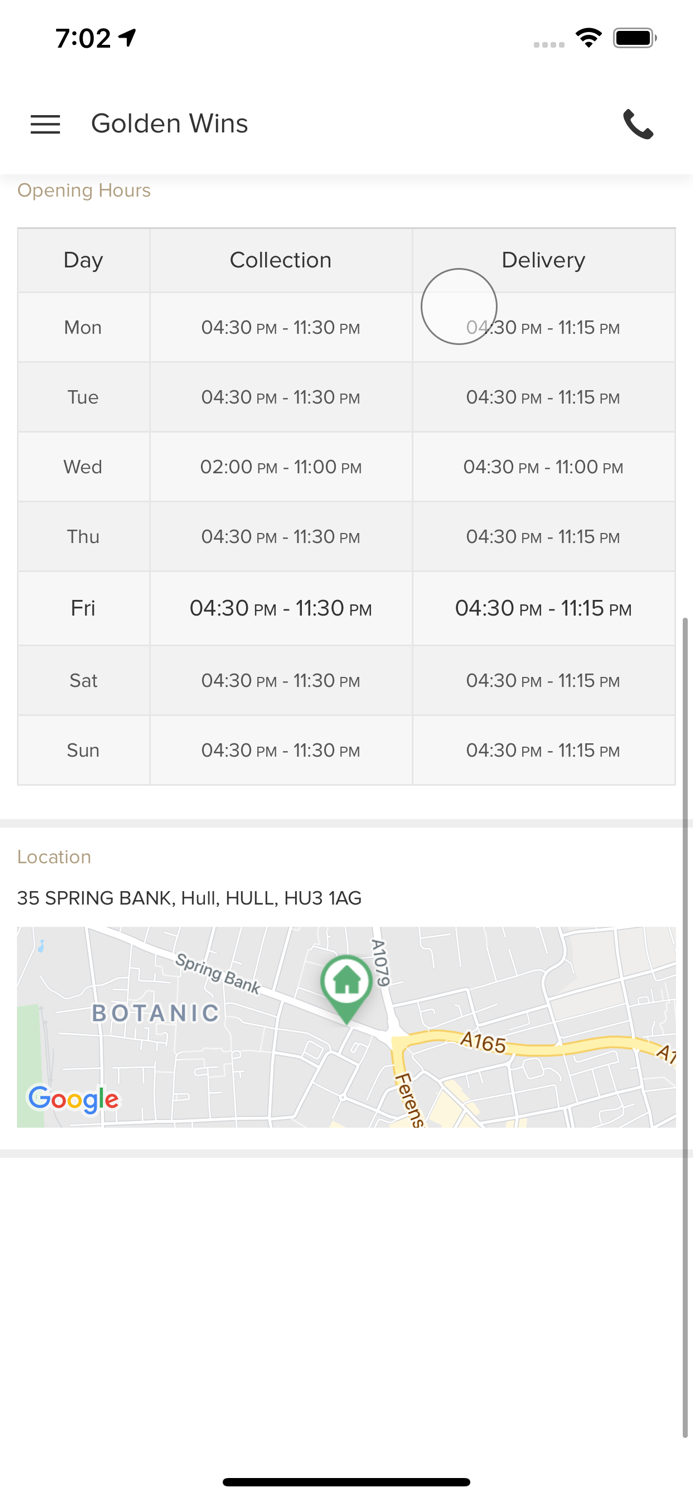This screenshot has height=1500, width=693.
Task: Tap the Wi-Fi status icon
Action: click(588, 39)
